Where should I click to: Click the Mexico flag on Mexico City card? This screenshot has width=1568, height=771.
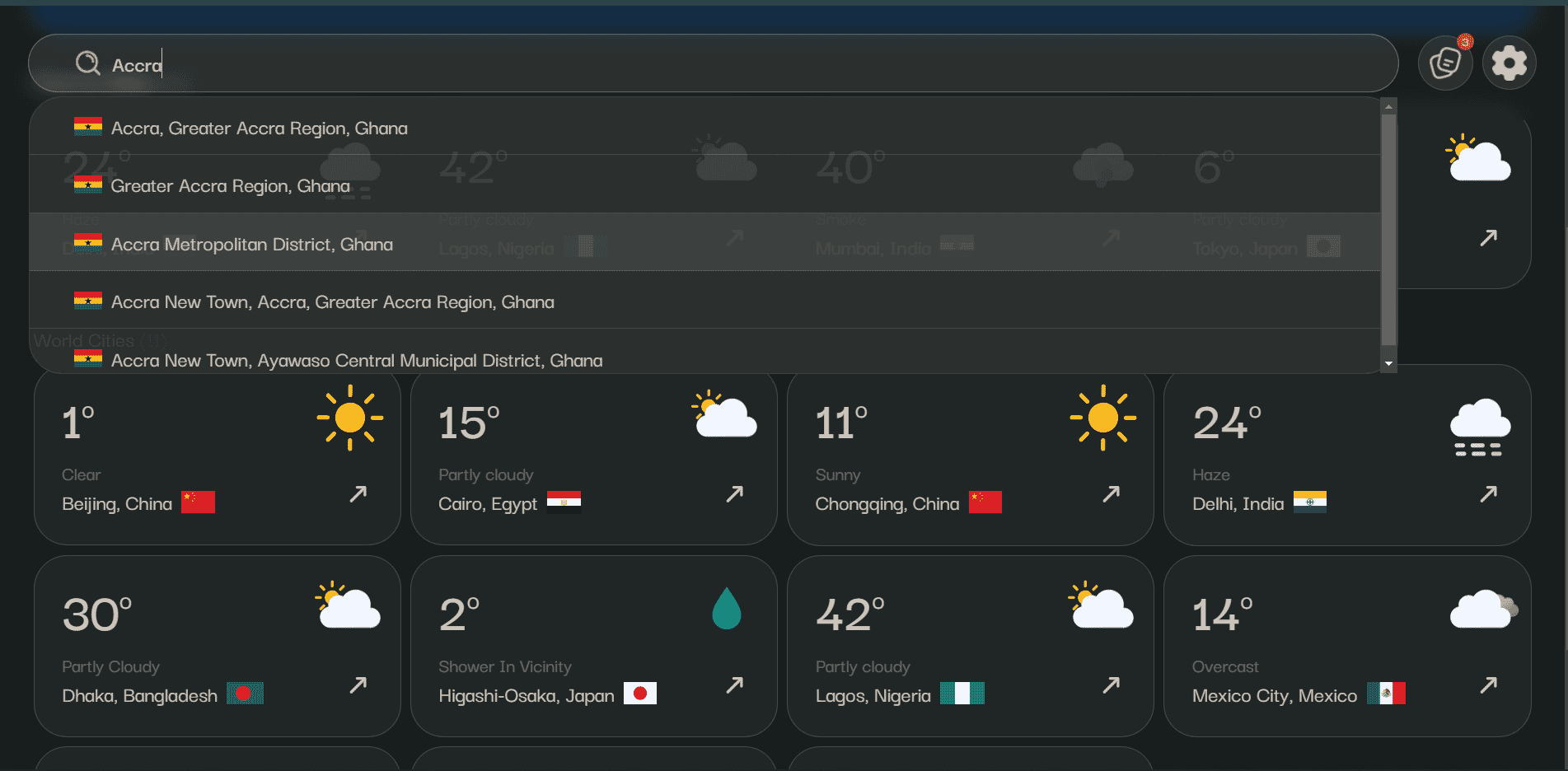coord(1386,694)
